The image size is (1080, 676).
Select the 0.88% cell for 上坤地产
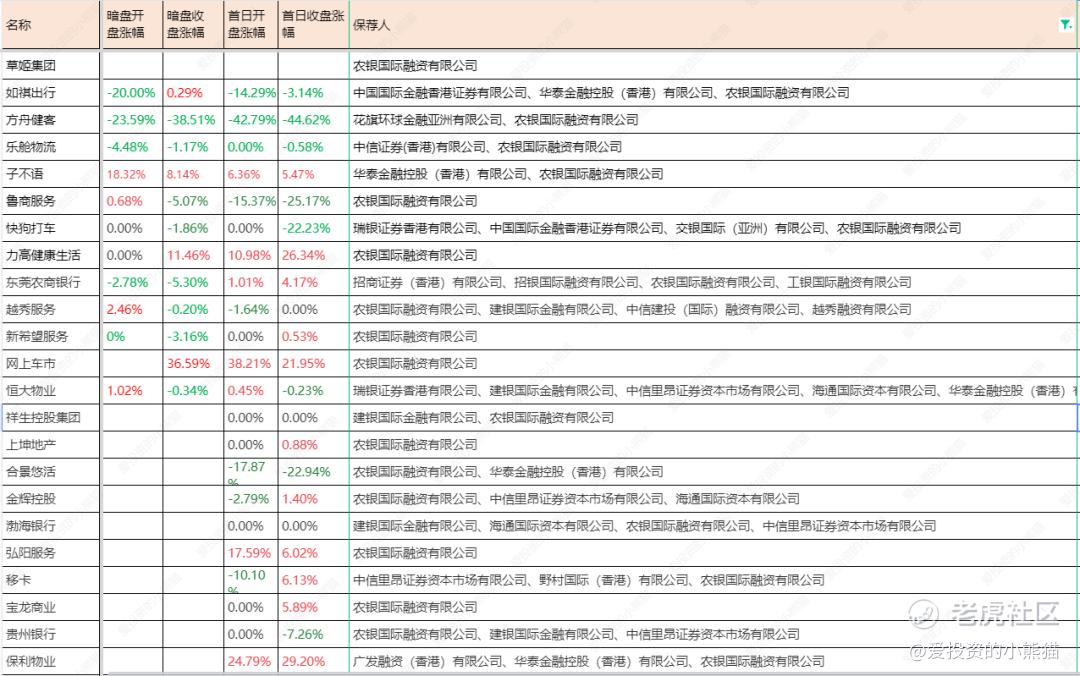[313, 444]
